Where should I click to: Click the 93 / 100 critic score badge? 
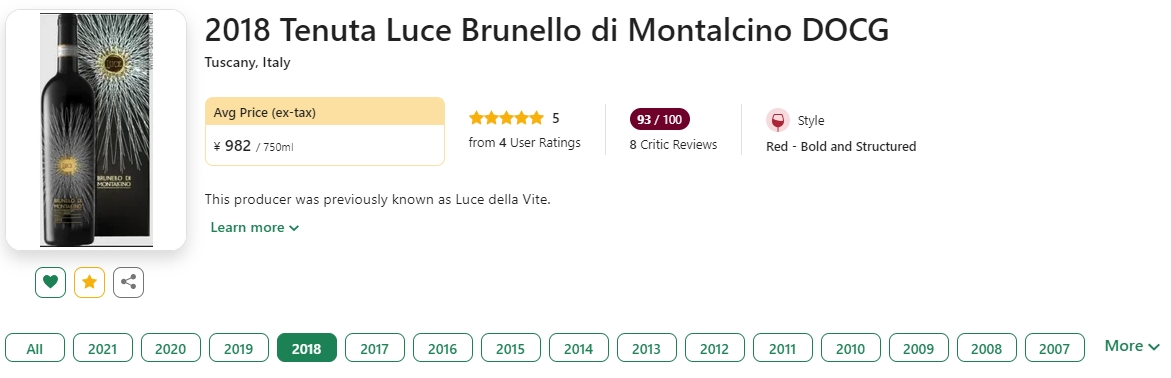[x=659, y=120]
